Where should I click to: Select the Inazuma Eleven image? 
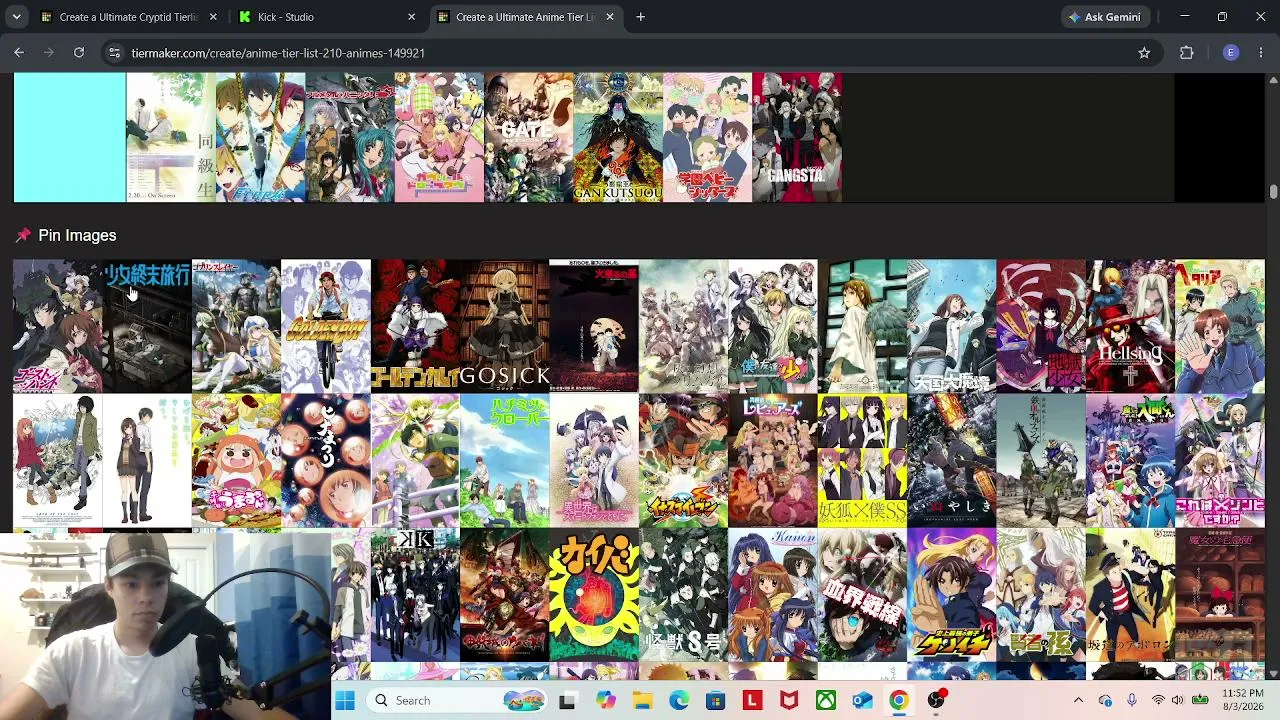coord(684,460)
